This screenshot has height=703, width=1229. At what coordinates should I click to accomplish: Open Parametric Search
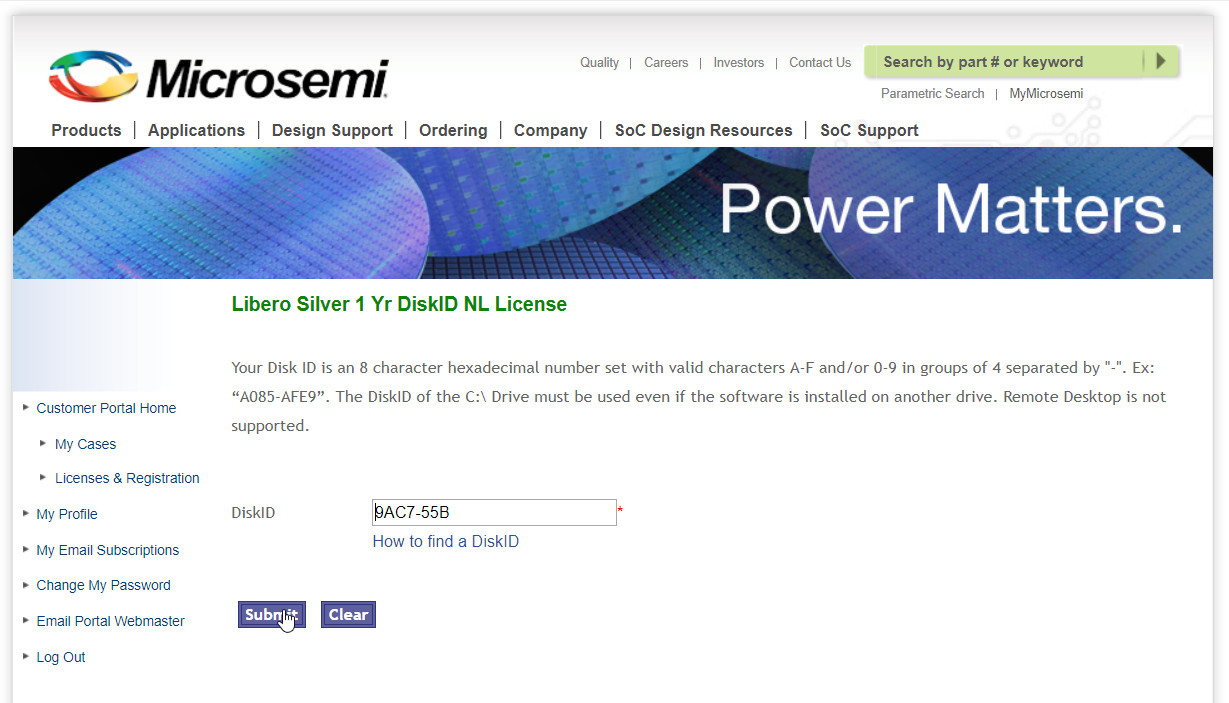[x=932, y=93]
